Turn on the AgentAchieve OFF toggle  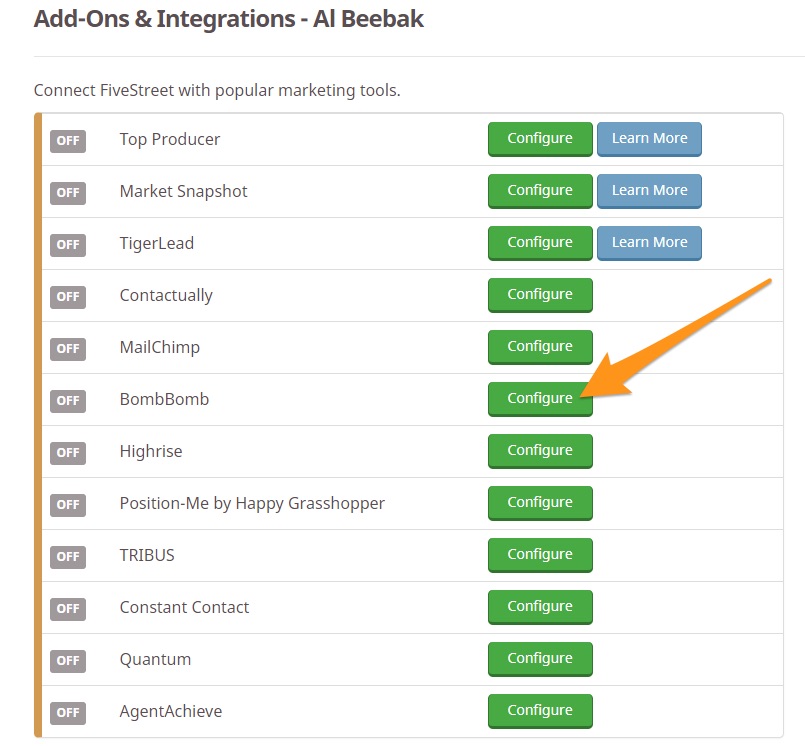pyautogui.click(x=68, y=713)
